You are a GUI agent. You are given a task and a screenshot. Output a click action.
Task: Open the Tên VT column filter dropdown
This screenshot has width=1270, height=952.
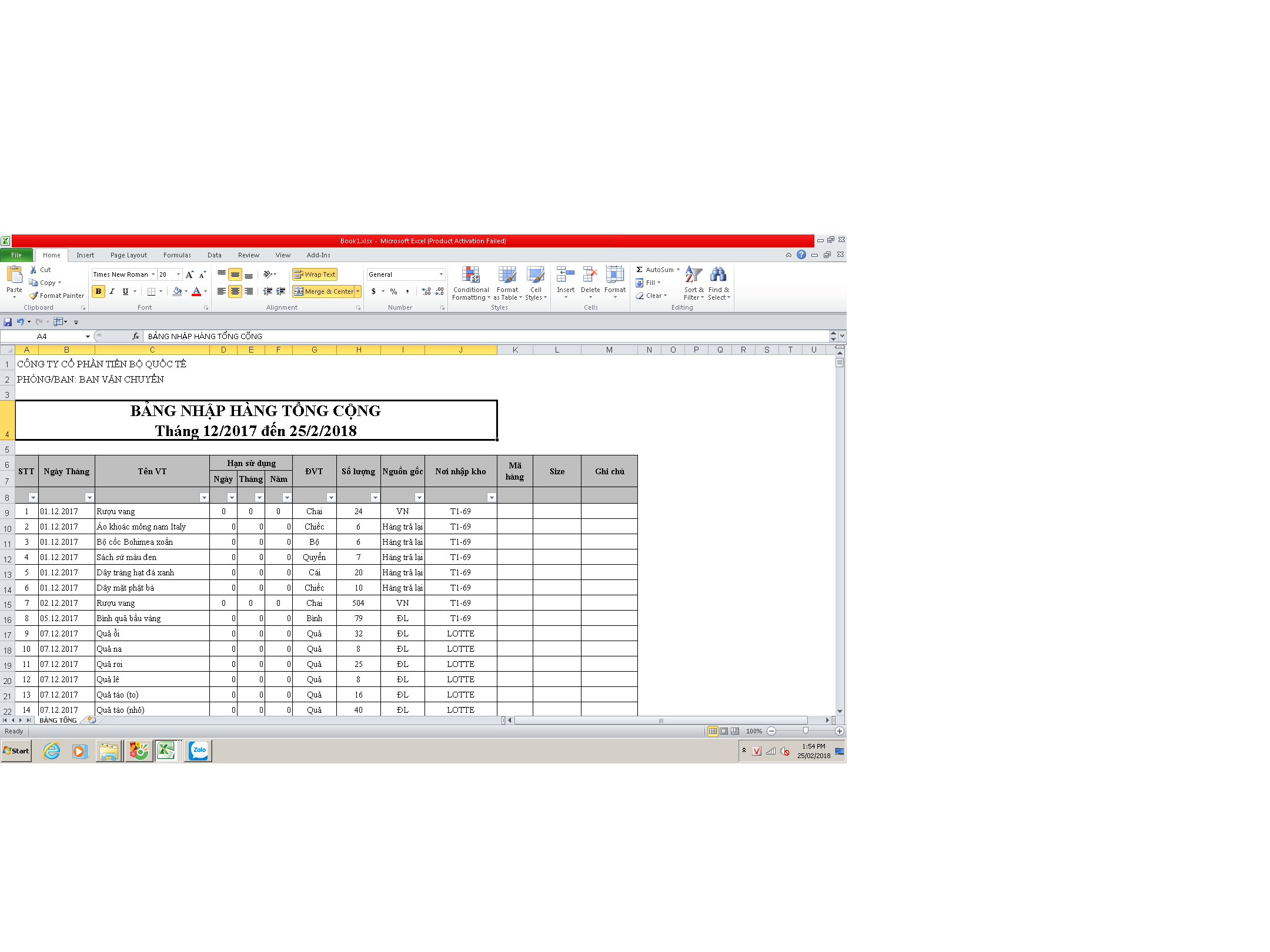click(204, 497)
